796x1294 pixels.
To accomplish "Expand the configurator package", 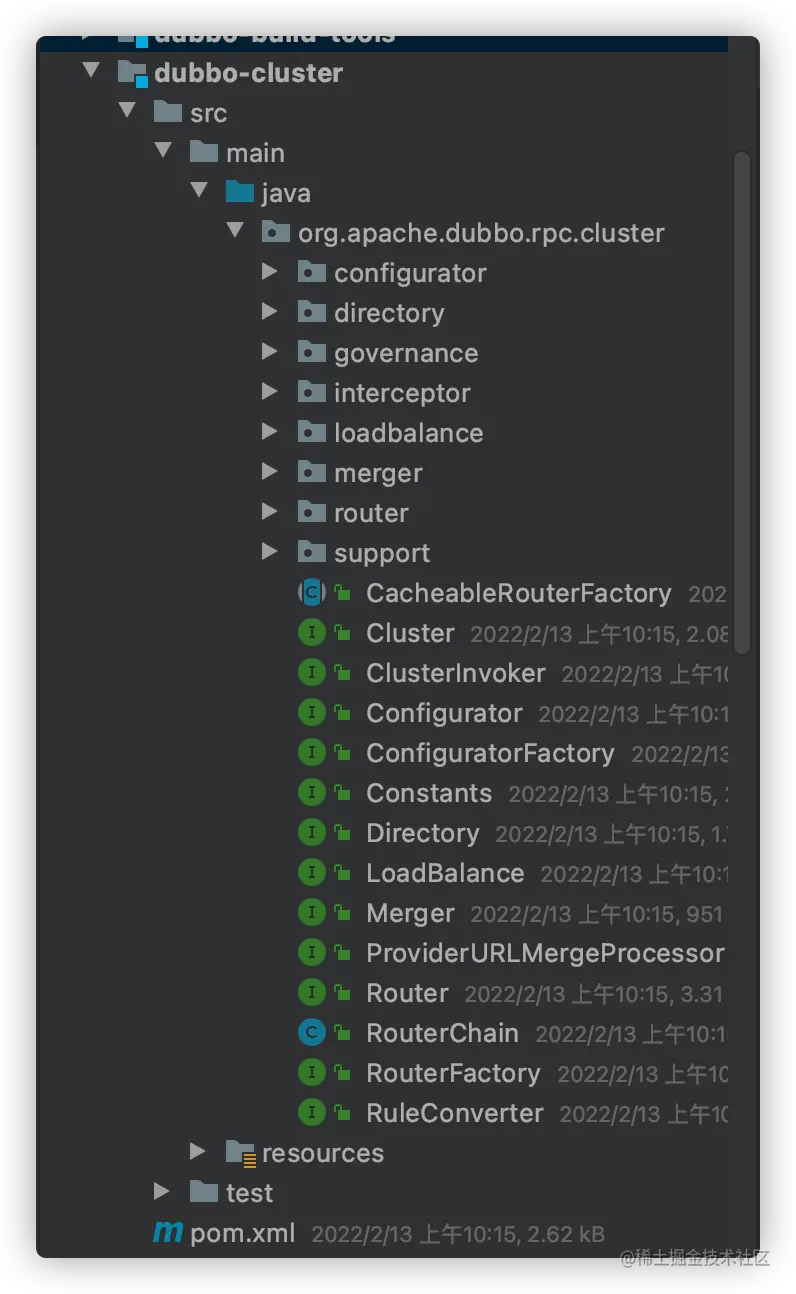I will [x=269, y=272].
